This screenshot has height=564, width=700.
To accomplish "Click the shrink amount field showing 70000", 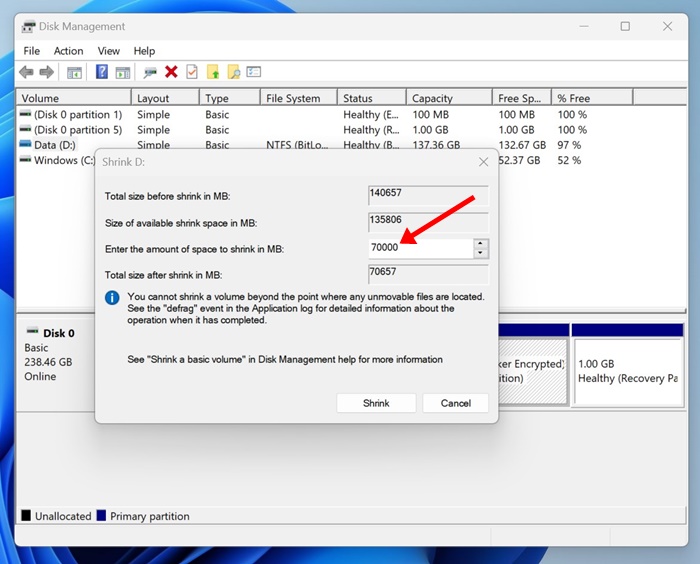I will tap(421, 248).
